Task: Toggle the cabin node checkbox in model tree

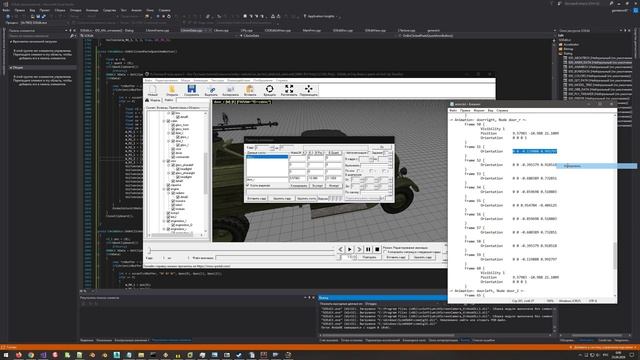Action: point(168,121)
